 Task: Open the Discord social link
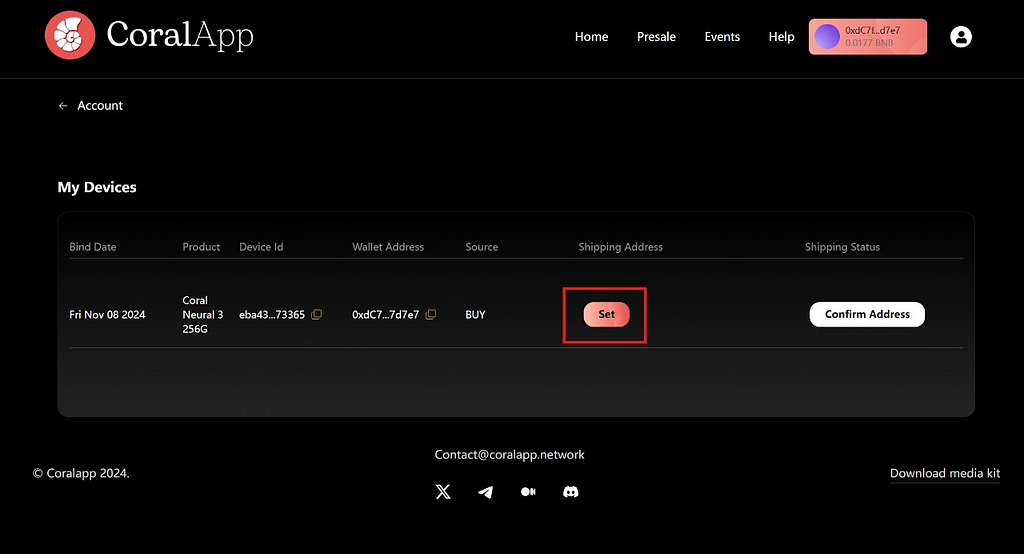571,491
